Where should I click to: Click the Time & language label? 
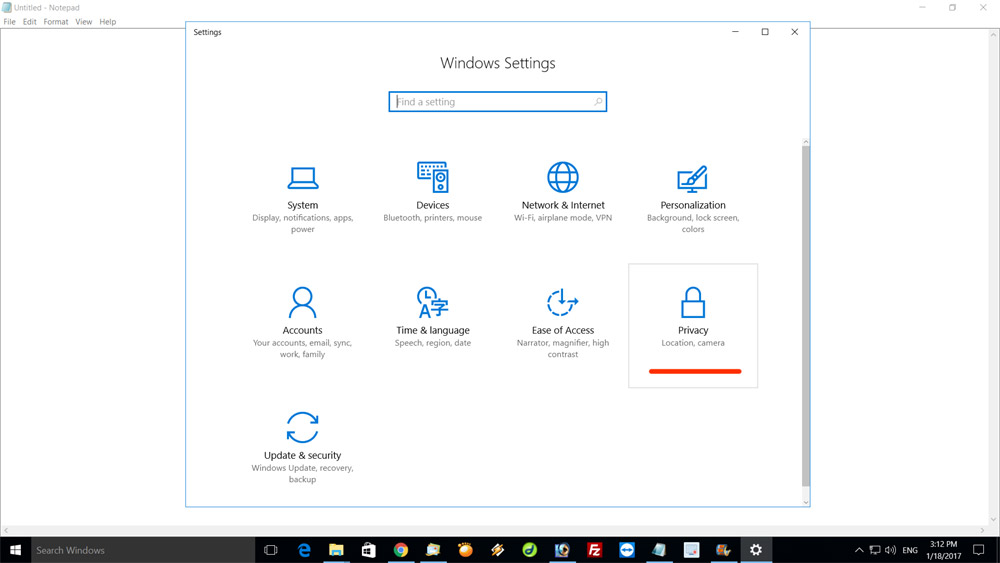click(432, 330)
